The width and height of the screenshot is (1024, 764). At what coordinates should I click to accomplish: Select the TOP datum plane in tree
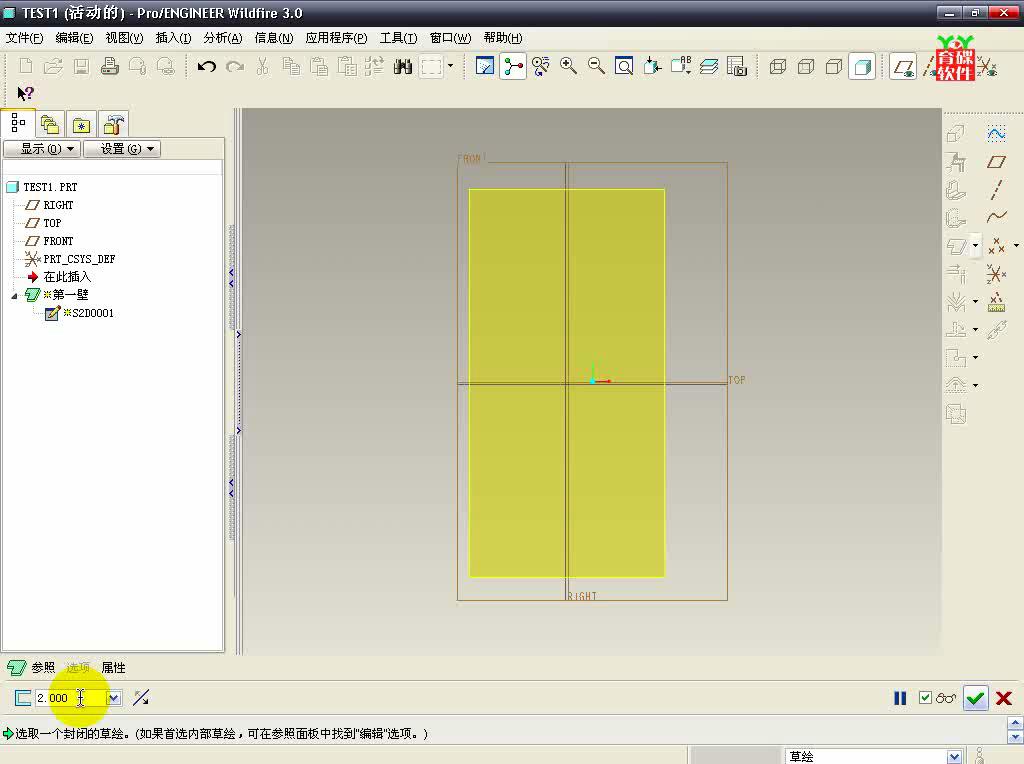[x=52, y=223]
